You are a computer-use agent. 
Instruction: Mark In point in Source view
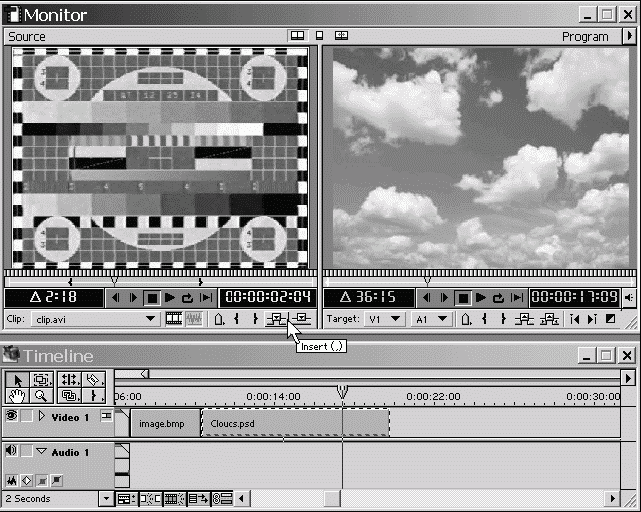(x=237, y=319)
